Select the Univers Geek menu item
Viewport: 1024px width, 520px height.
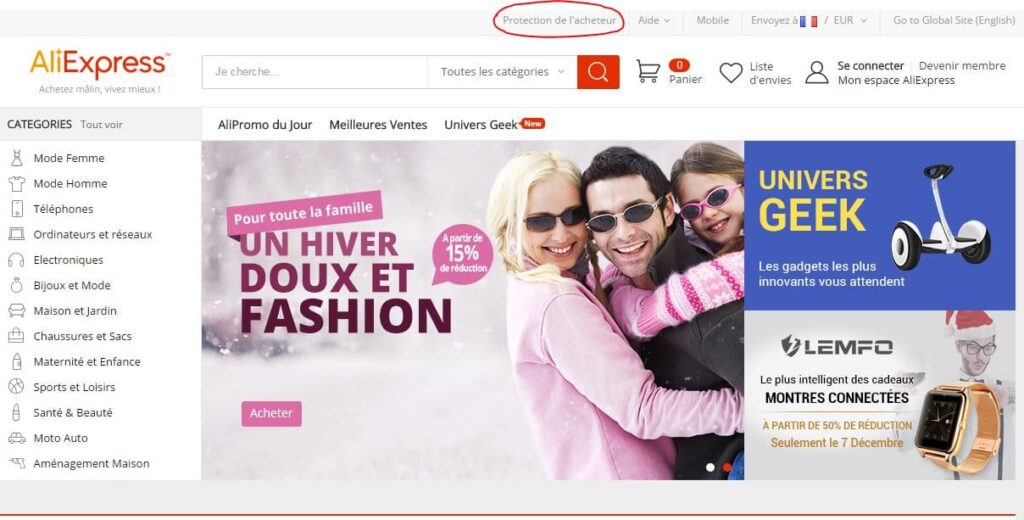481,125
